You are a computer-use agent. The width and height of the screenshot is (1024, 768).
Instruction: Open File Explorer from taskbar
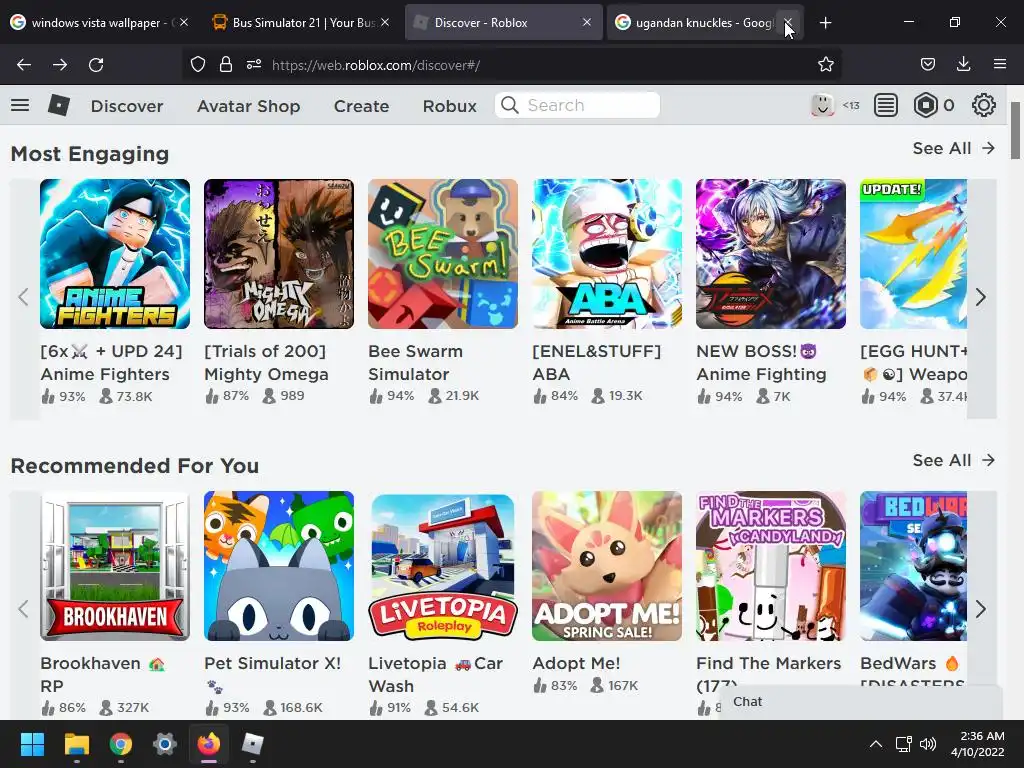76,744
